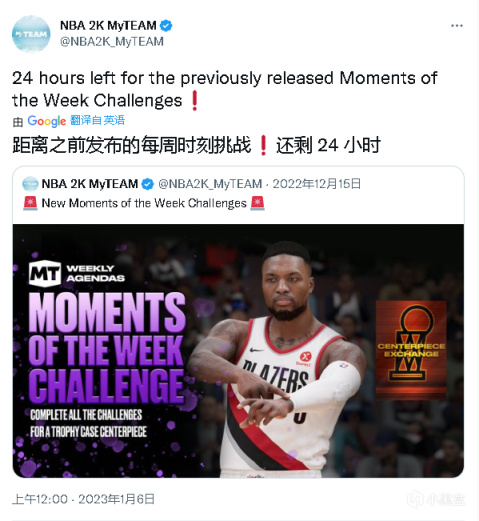This screenshot has width=479, height=521.
Task: Click the quoted tweet author name NBA 2K MyTEAM
Action: click(90, 184)
